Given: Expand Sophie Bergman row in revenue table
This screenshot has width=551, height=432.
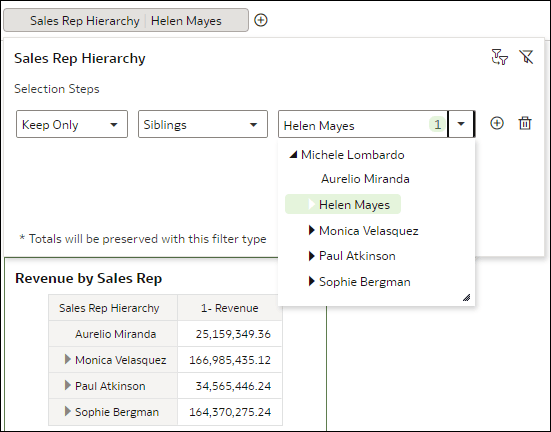Looking at the screenshot, I should click(x=68, y=411).
